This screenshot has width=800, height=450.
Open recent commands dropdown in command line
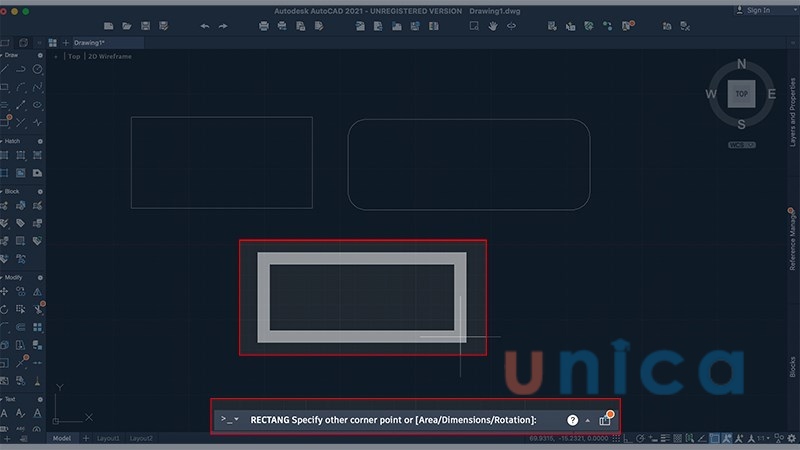point(237,419)
